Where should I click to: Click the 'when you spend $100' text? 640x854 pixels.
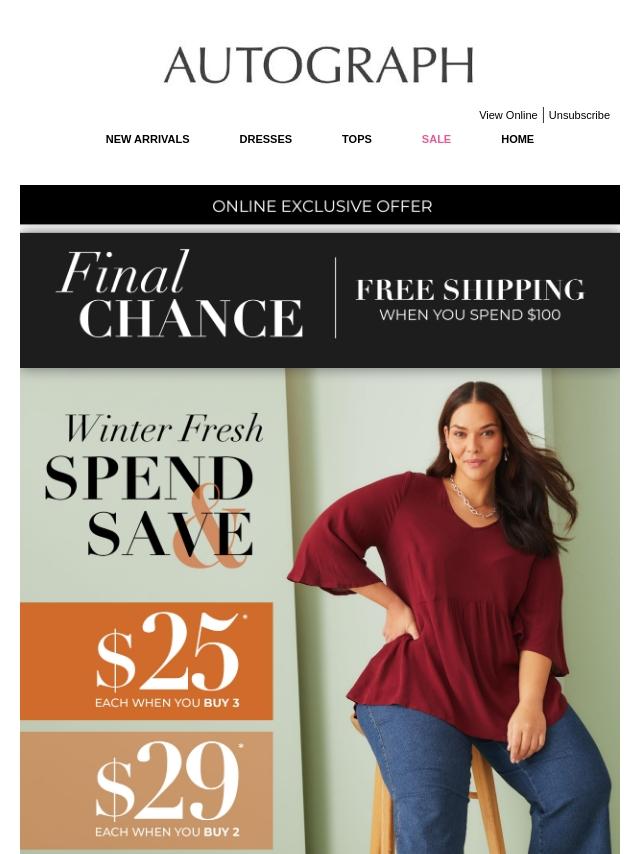coord(470,315)
